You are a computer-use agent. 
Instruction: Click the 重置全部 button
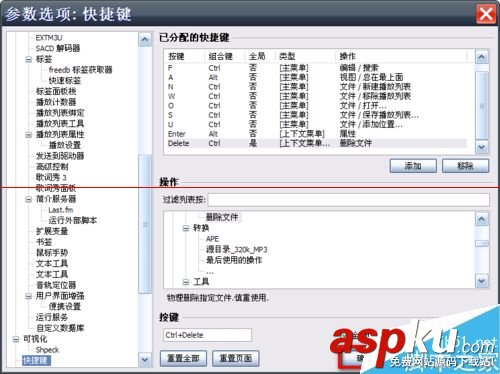click(x=183, y=358)
